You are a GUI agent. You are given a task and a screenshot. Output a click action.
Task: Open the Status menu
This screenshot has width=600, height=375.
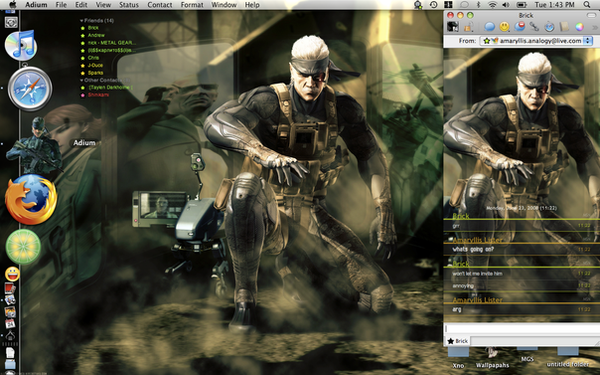point(129,5)
